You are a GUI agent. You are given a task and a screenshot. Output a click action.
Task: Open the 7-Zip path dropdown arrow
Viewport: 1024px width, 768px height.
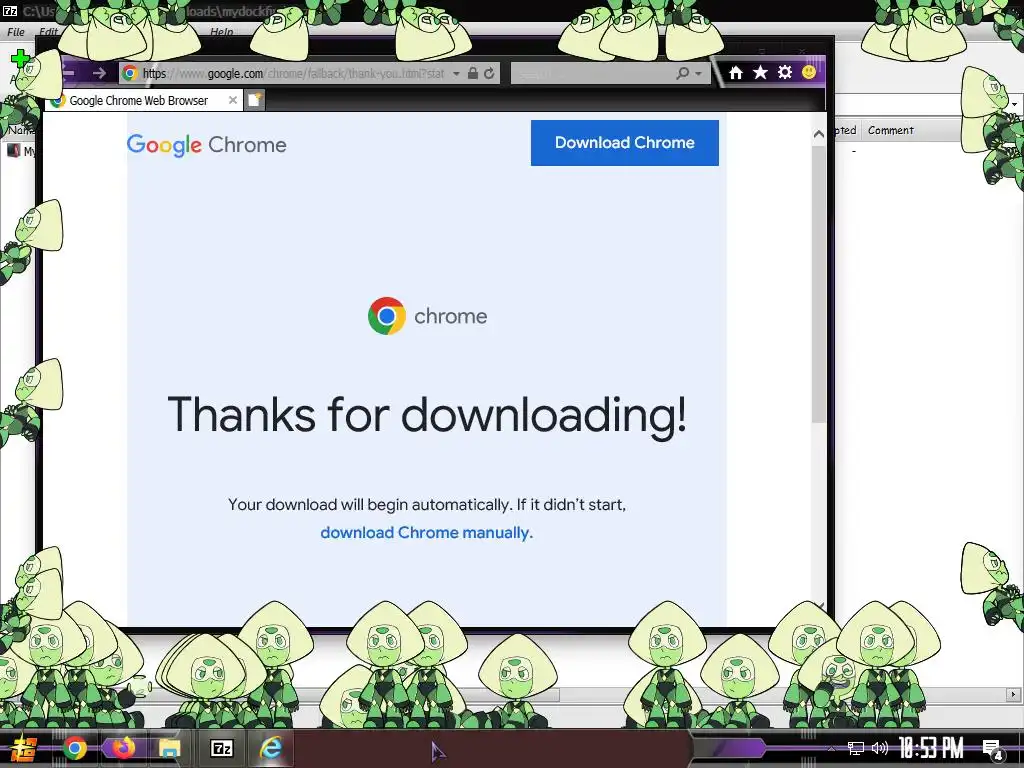tap(1014, 104)
